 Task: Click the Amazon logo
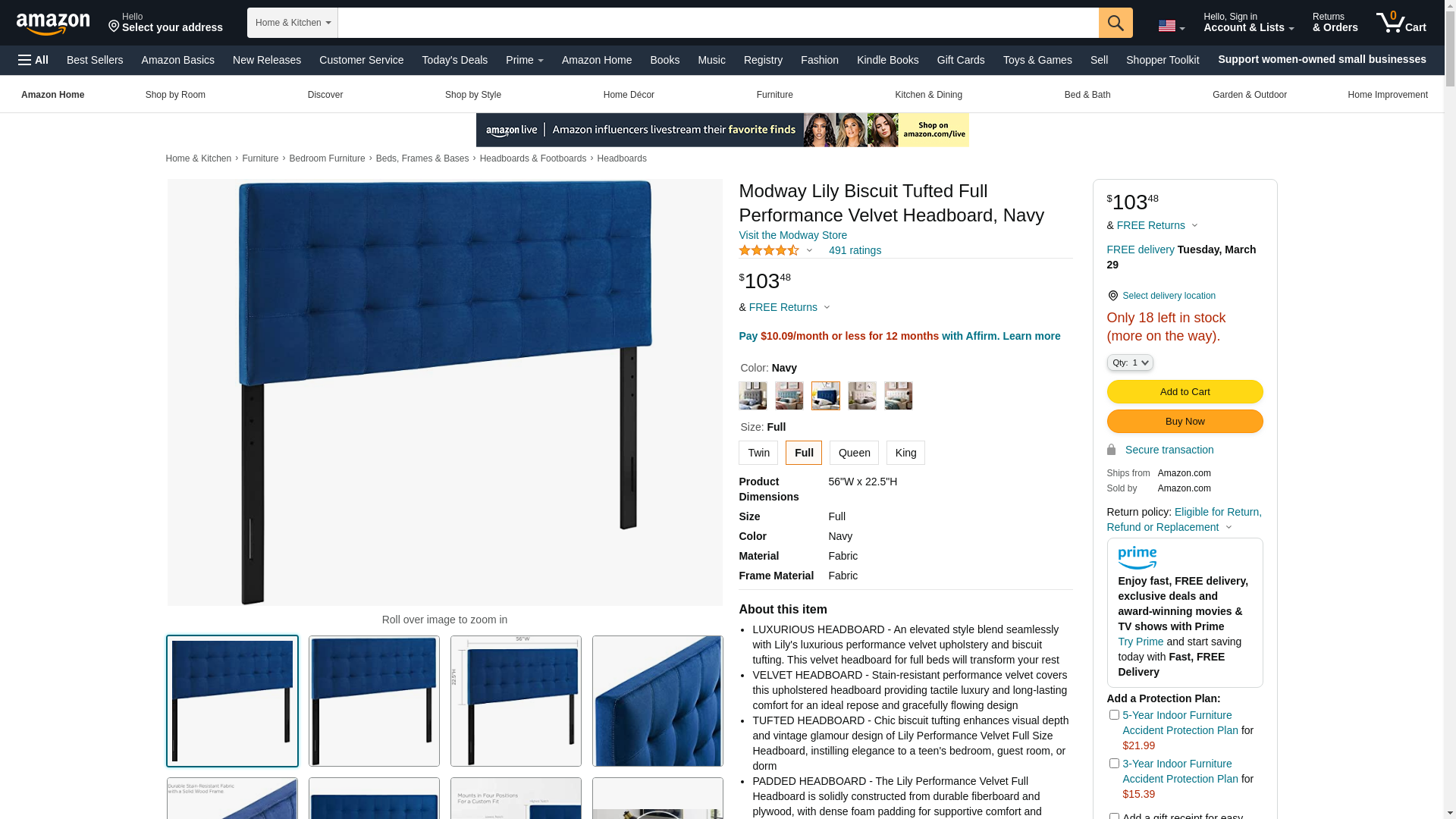[53, 24]
